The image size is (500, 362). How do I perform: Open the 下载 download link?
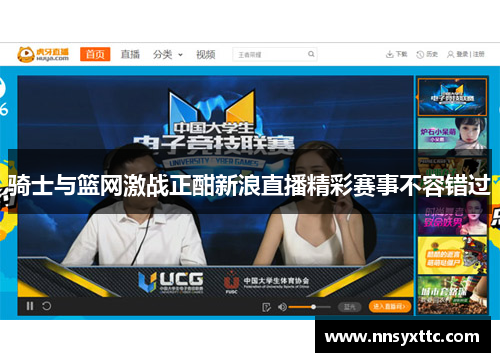396,54
